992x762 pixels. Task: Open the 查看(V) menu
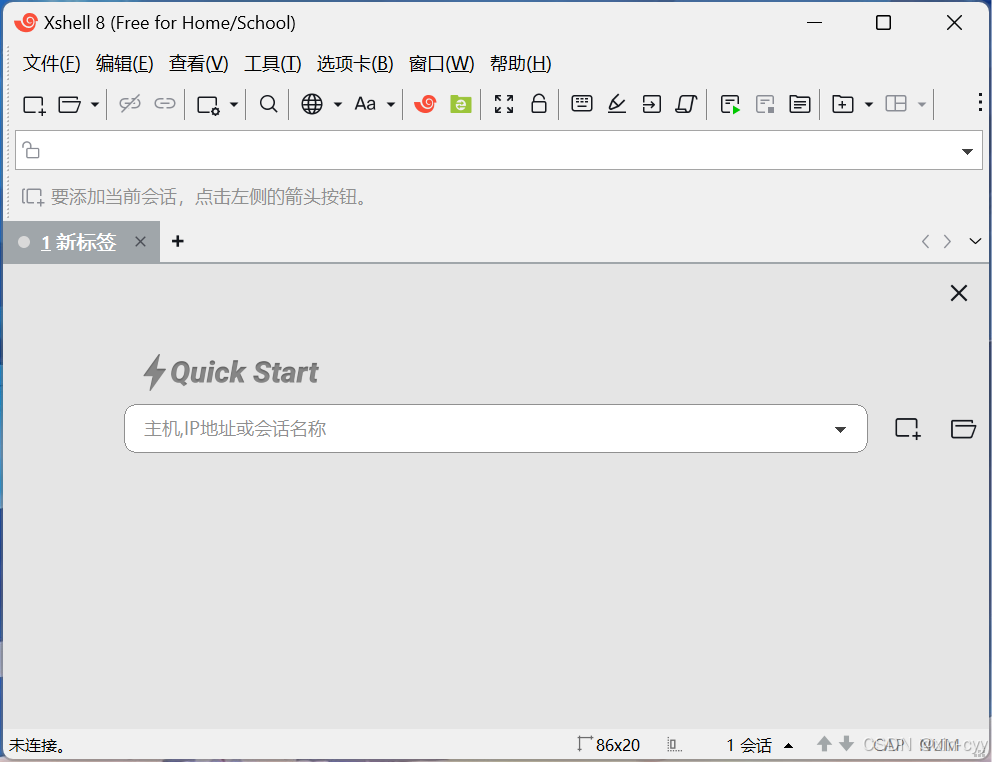coord(198,63)
